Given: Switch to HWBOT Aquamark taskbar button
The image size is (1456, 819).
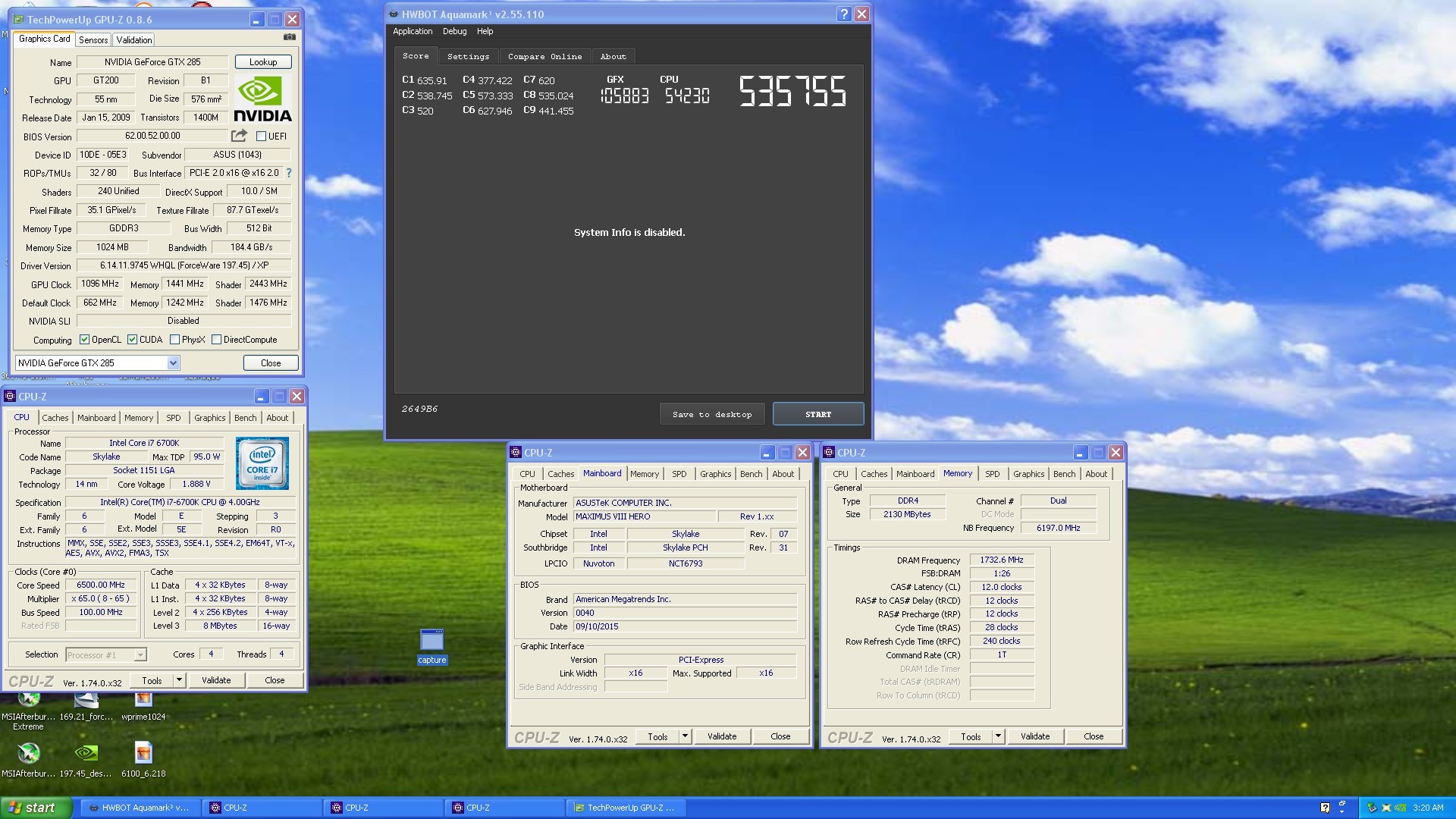Looking at the screenshot, I should pyautogui.click(x=140, y=808).
